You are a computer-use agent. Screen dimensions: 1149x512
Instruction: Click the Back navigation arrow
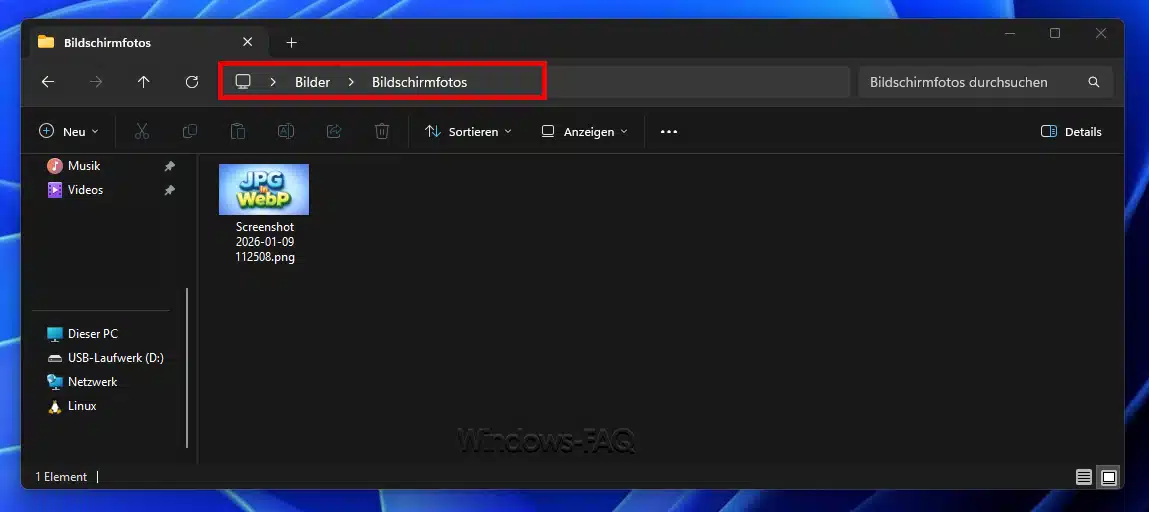pos(47,82)
